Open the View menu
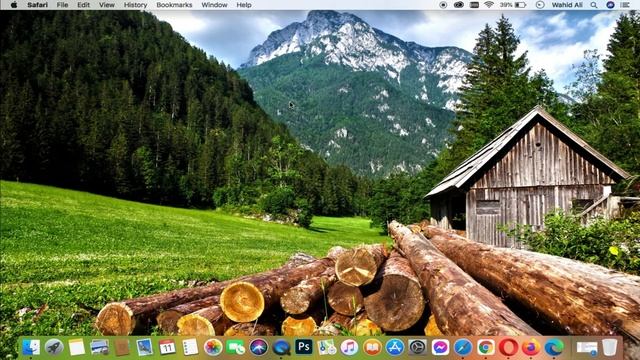The width and height of the screenshot is (640, 360). pos(107,5)
